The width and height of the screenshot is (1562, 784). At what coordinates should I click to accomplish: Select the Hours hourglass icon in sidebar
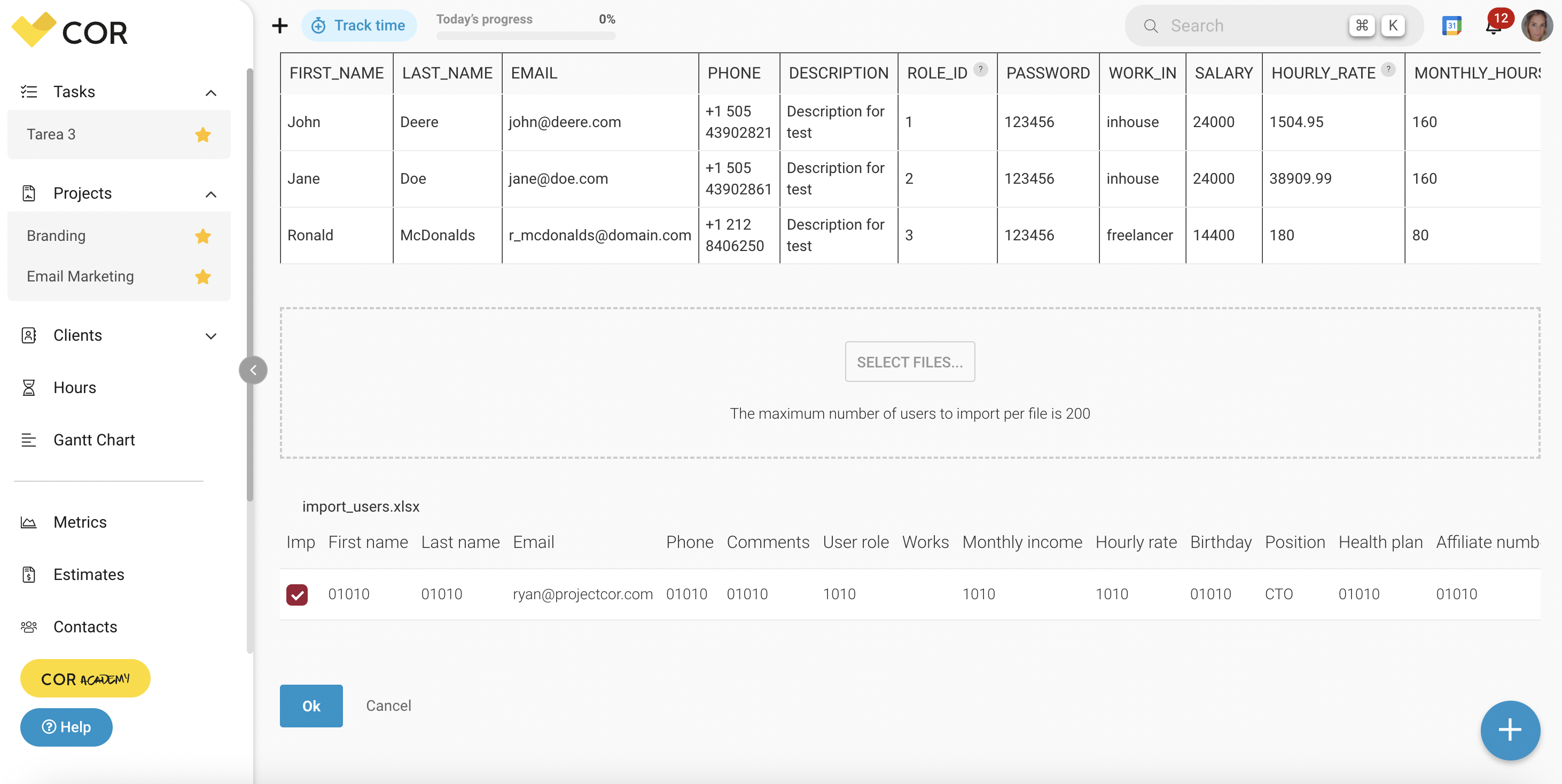tap(29, 387)
